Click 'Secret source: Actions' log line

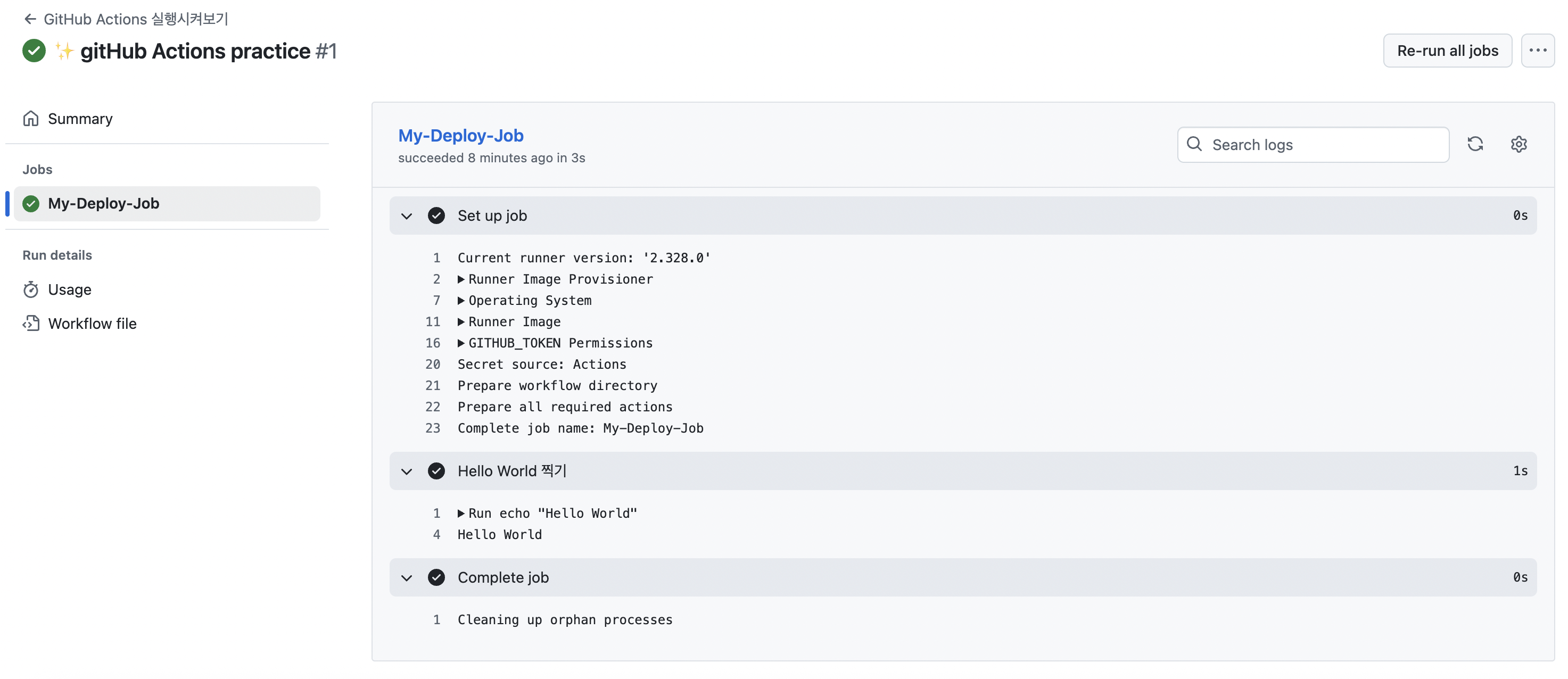(542, 365)
